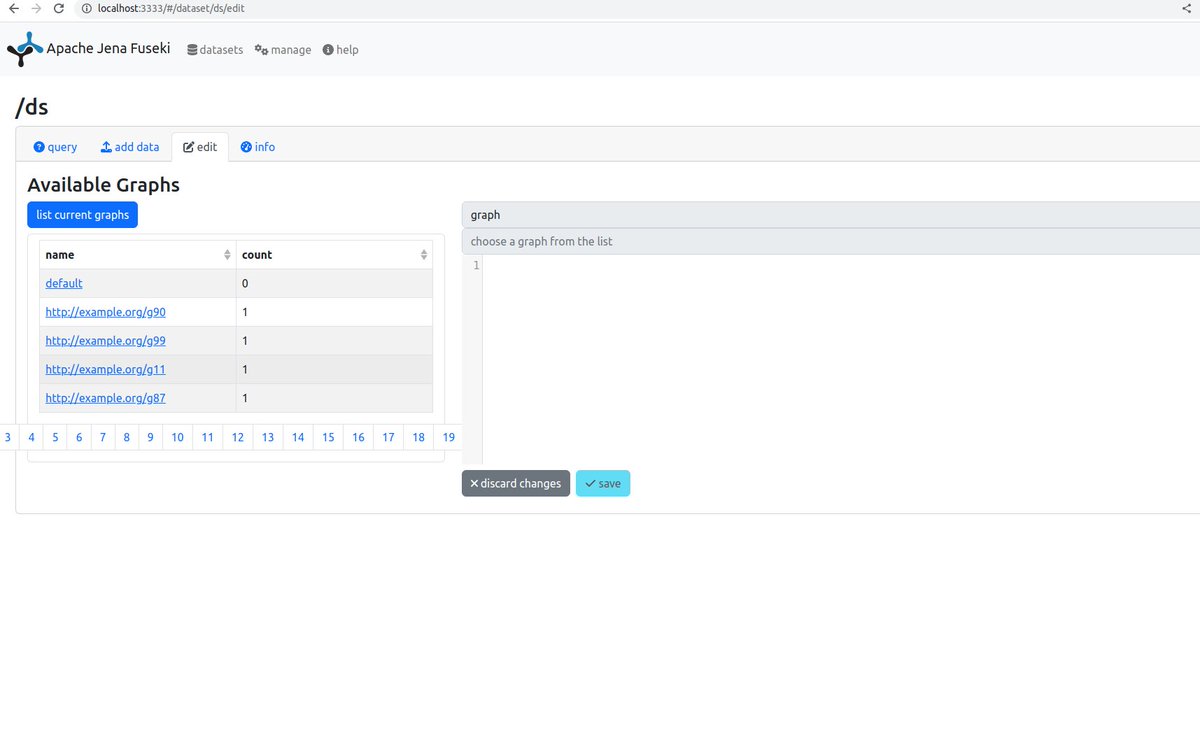Open the datasets menu item
Viewport: 1200px width, 747px height.
click(215, 49)
